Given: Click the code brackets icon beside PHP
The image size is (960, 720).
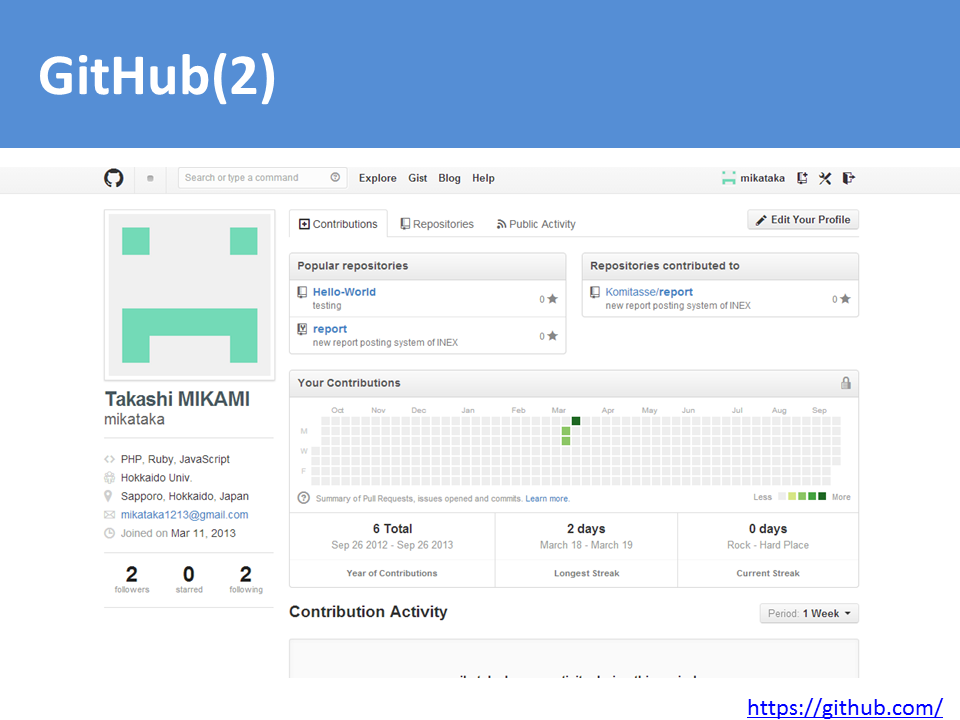Looking at the screenshot, I should click(x=110, y=459).
